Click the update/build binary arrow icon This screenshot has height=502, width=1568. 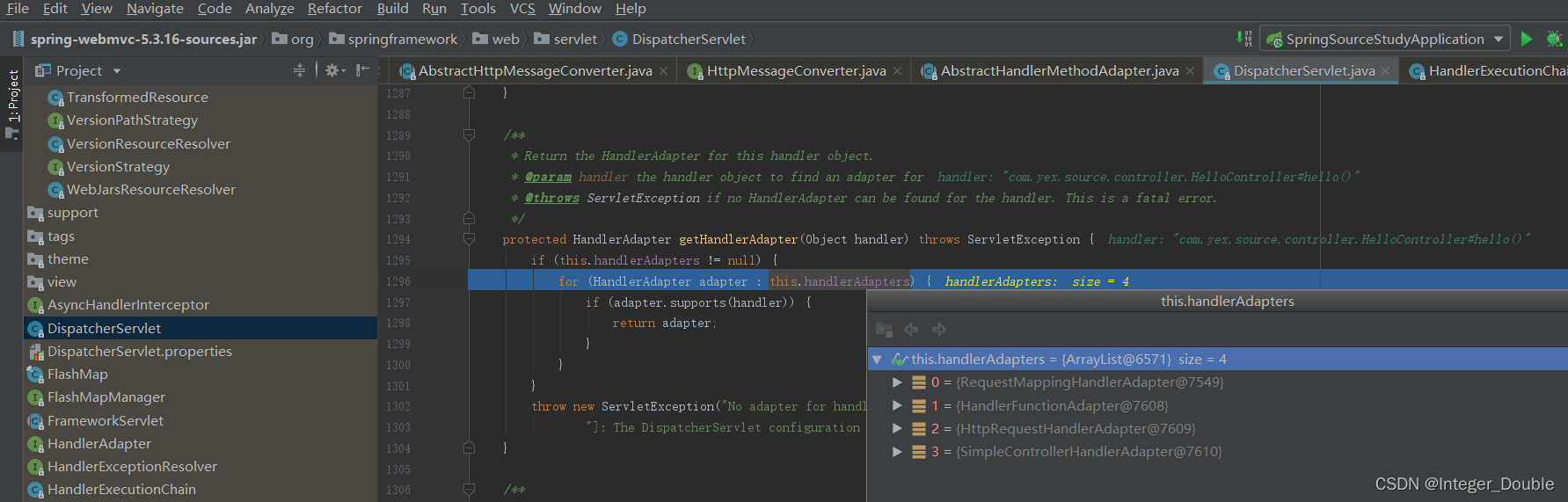[x=1243, y=39]
